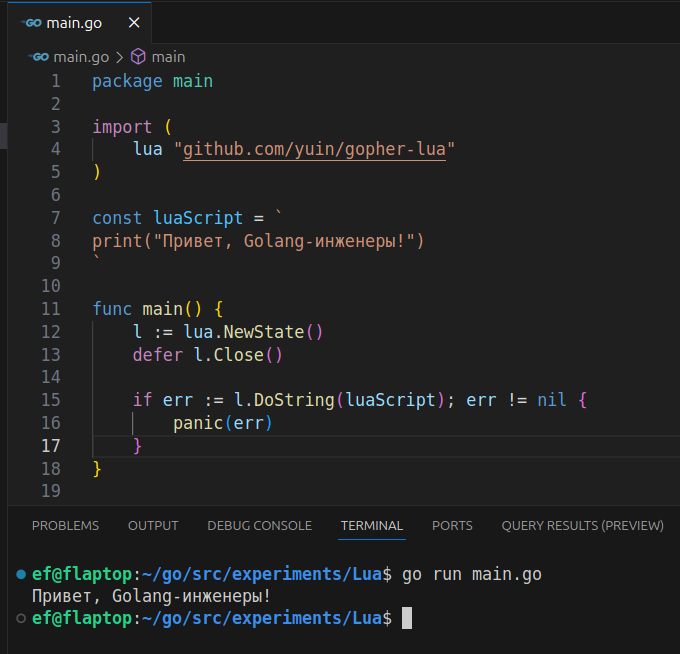Click the editor scrollbar marker at left edge
Screen dimensions: 680x654
[x=3, y=136]
